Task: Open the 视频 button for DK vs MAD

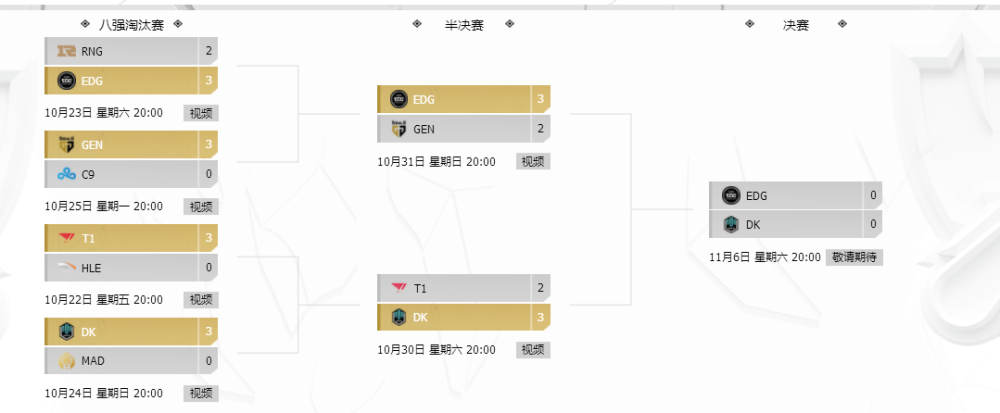Action: pos(201,393)
